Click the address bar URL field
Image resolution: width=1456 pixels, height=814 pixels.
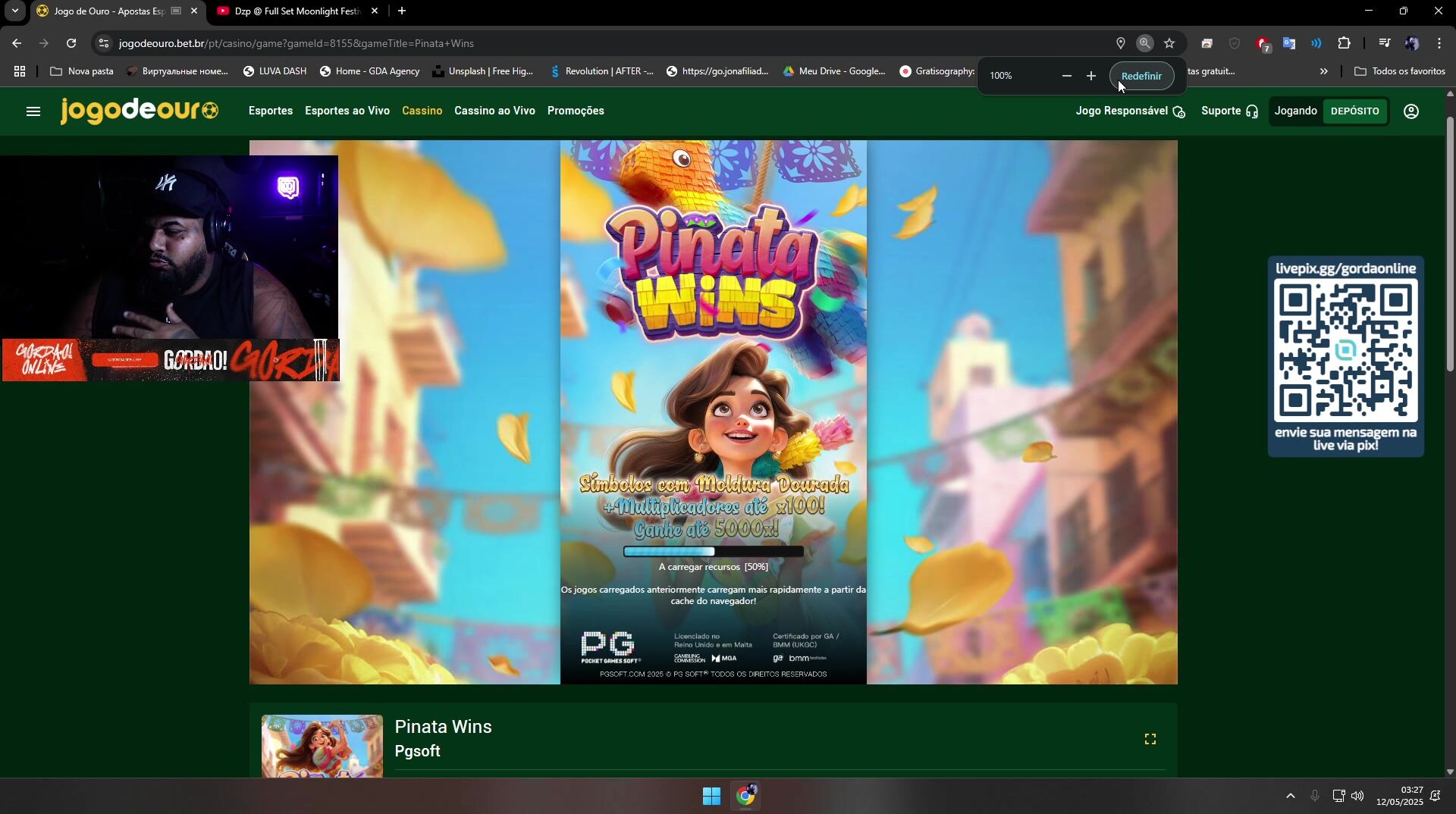coord(607,43)
